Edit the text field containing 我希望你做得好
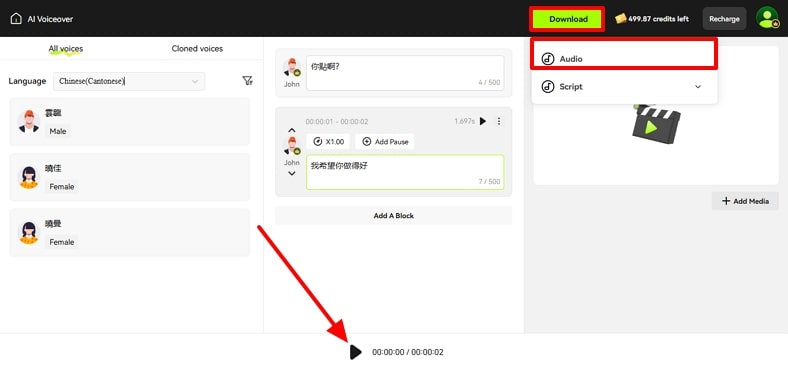The height and width of the screenshot is (370, 788). pos(405,172)
